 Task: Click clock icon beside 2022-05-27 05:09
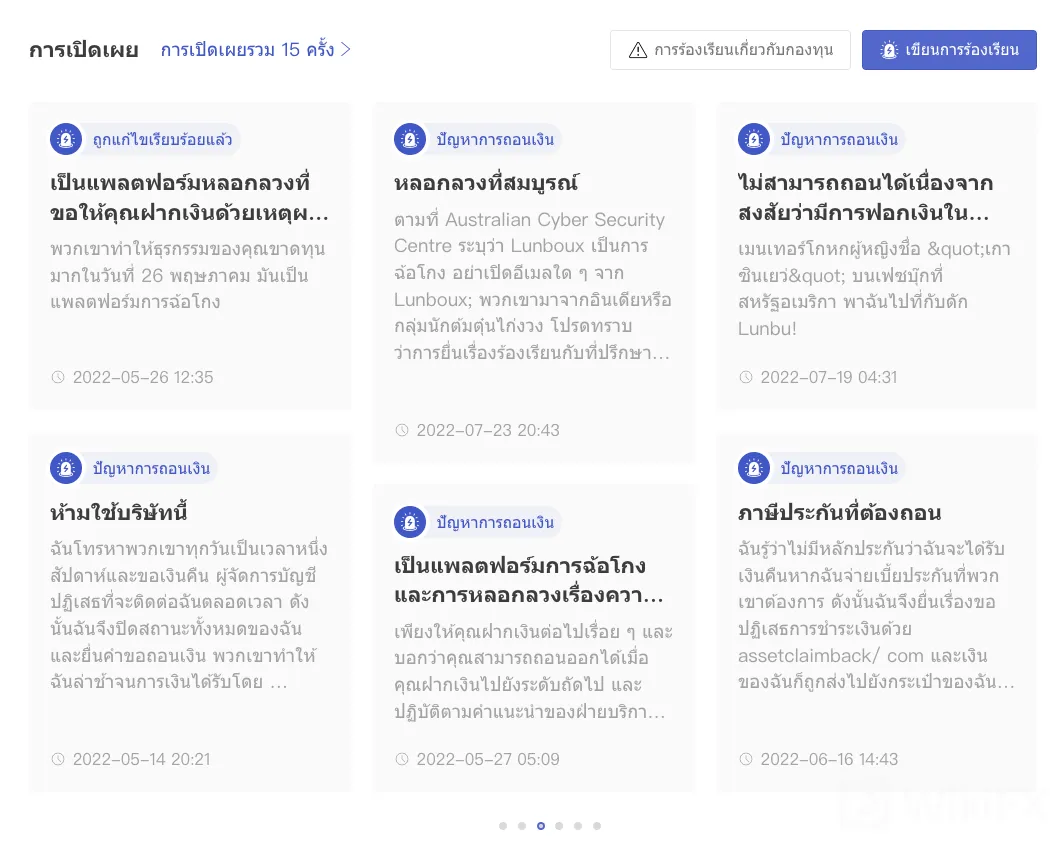tap(402, 759)
